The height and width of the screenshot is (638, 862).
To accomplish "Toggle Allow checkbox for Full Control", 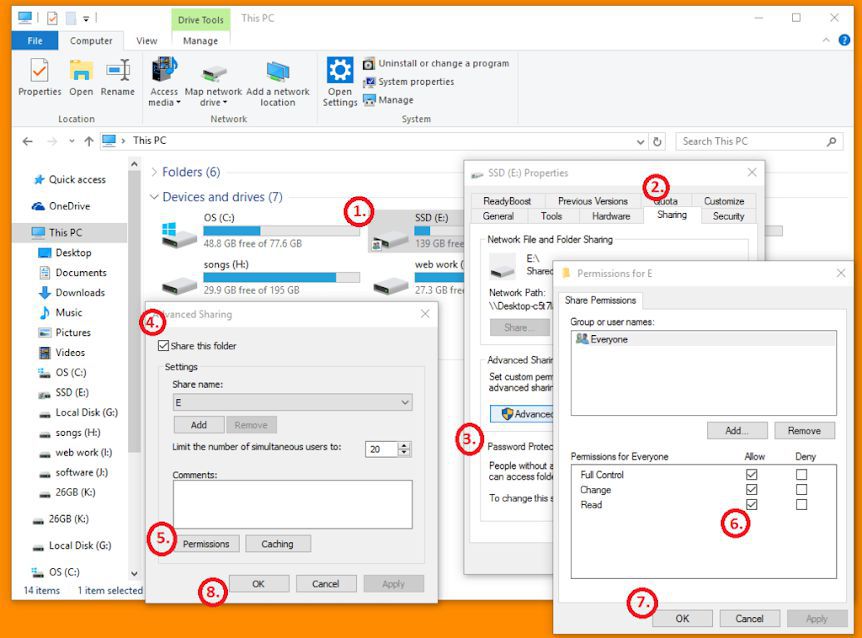I will coord(751,475).
